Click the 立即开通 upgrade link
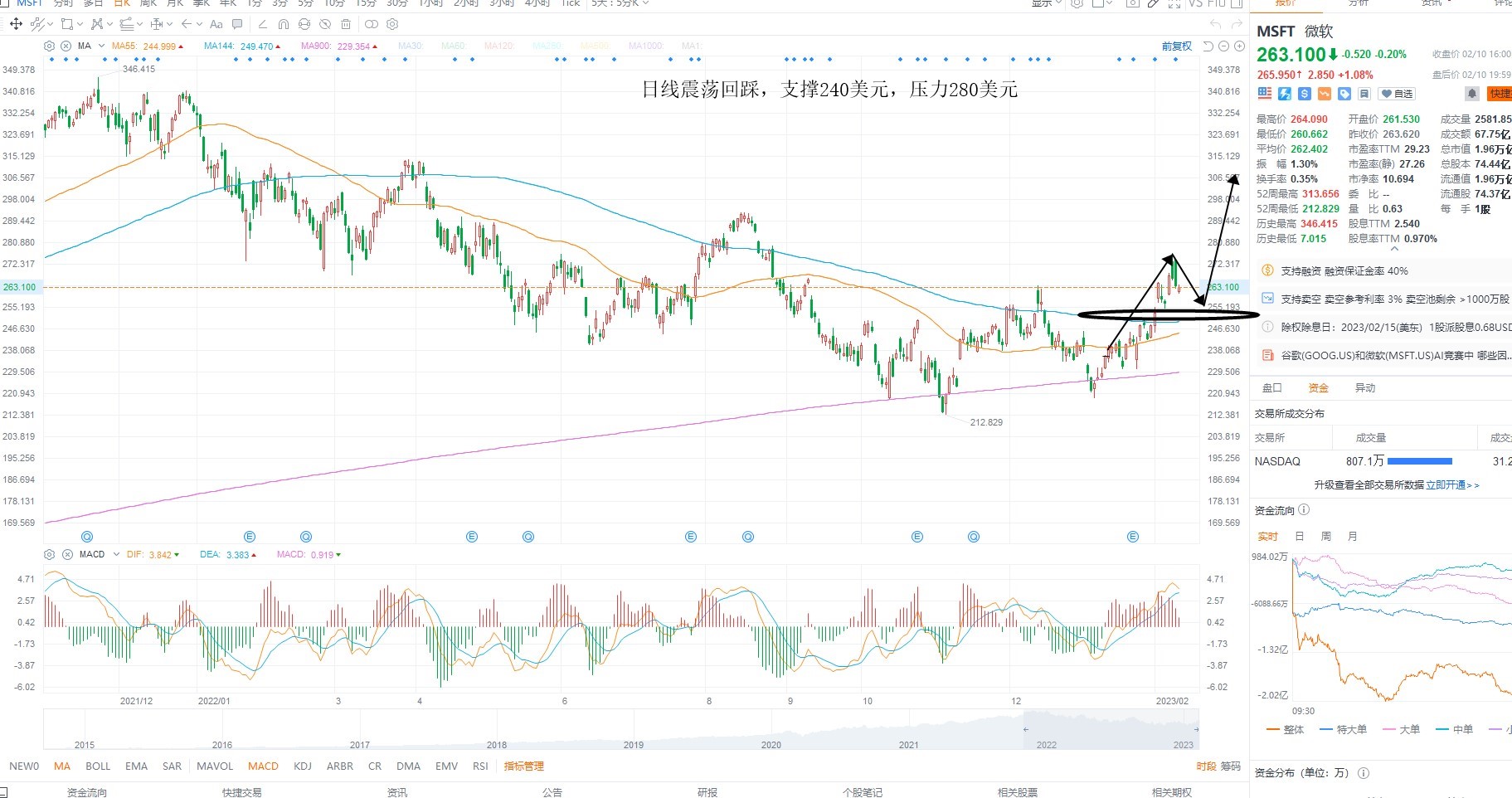Viewport: 1512px width, 798px height. click(1452, 485)
